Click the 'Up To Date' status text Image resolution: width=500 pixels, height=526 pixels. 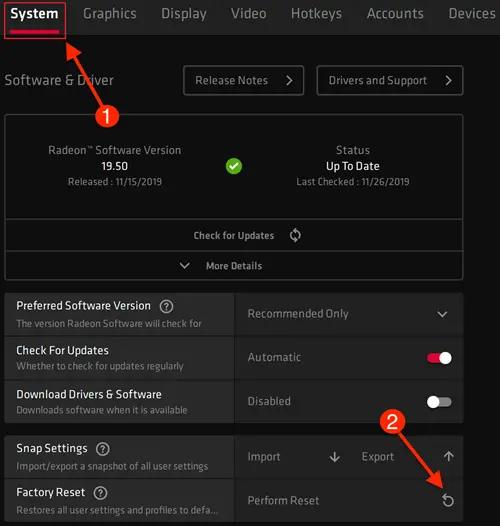coord(353,166)
